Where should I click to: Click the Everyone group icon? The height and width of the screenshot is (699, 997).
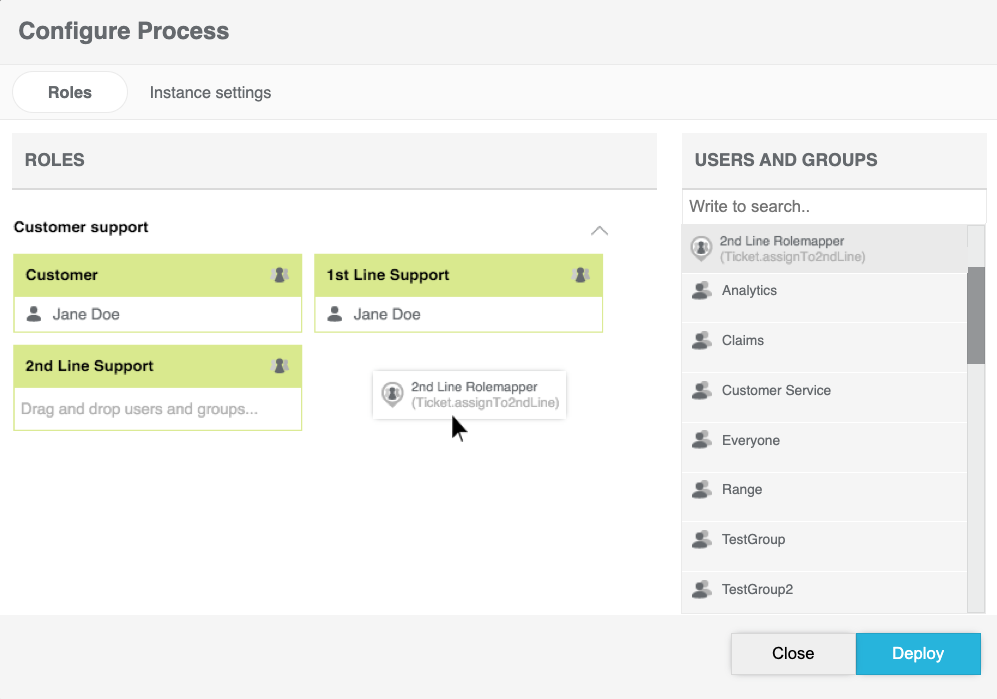point(700,440)
